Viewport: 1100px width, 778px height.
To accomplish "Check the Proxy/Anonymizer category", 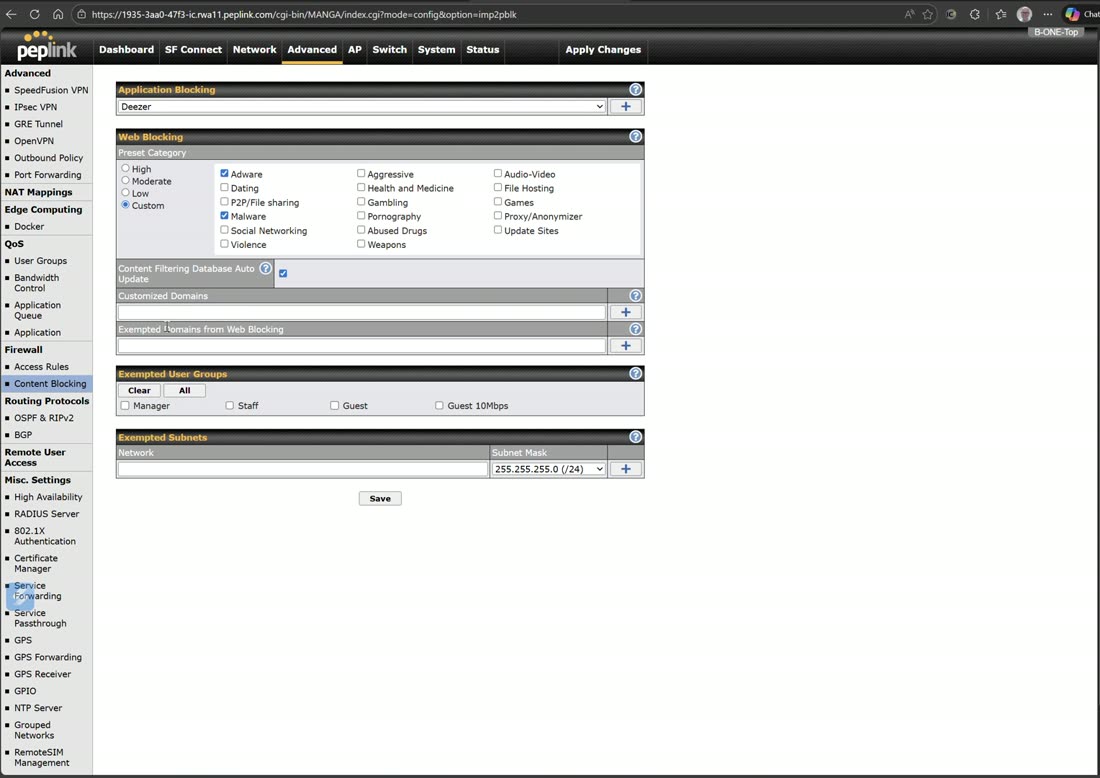I will click(x=497, y=215).
